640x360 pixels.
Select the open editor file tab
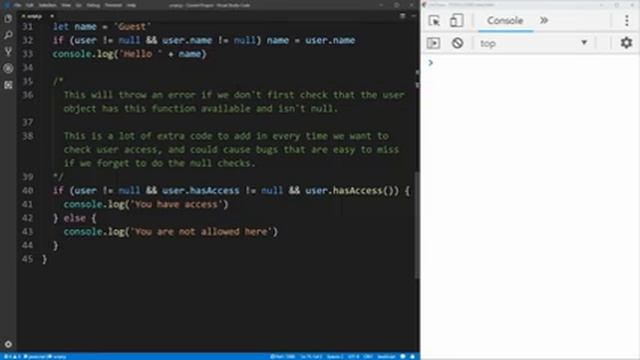coord(37,16)
